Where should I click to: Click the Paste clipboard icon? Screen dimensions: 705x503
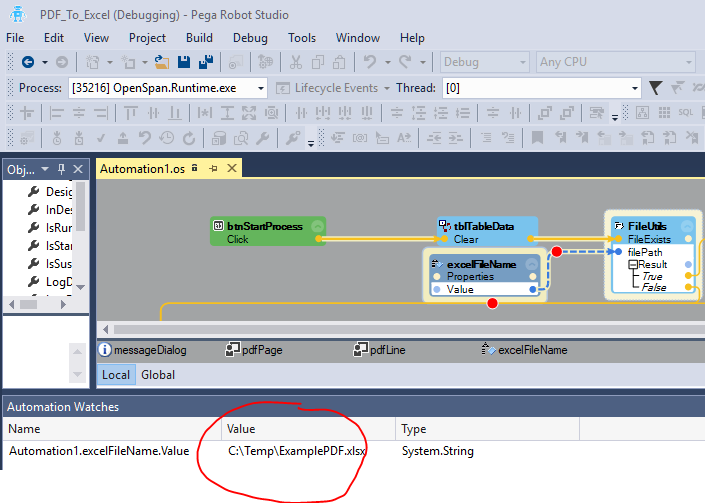click(339, 62)
